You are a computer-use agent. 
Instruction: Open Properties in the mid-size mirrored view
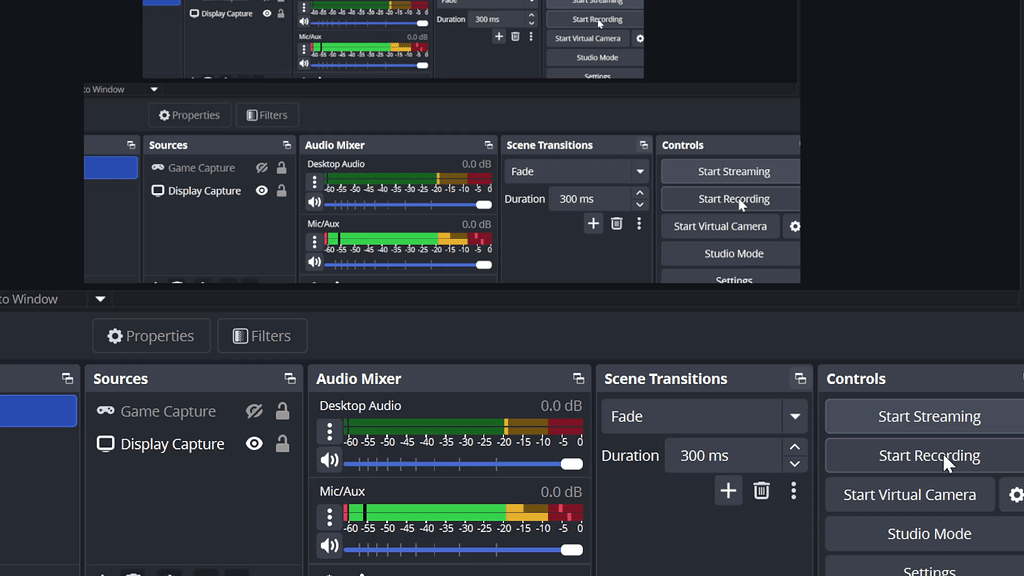tap(189, 115)
